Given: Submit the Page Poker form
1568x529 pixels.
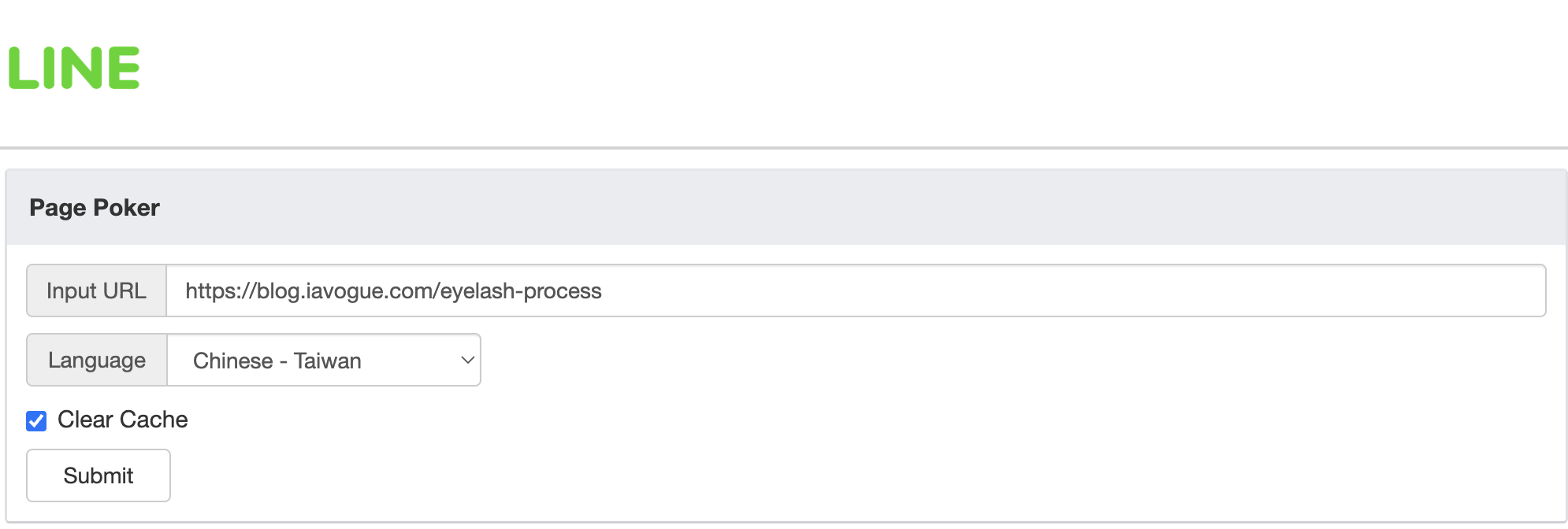Looking at the screenshot, I should point(98,475).
